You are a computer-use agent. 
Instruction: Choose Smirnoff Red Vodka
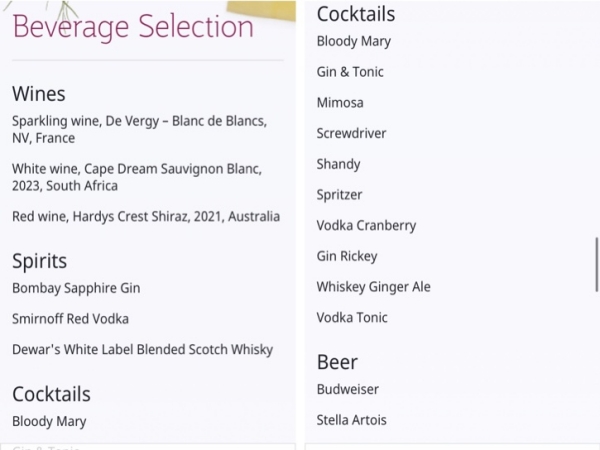[x=70, y=319]
